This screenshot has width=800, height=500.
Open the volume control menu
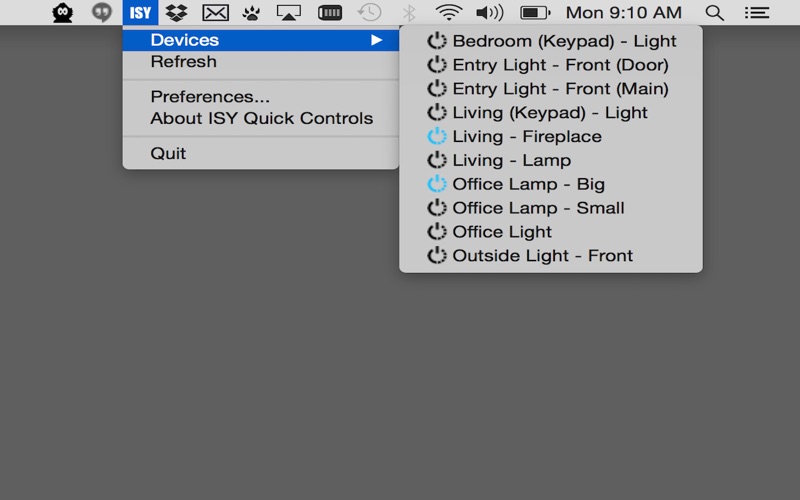coord(489,12)
